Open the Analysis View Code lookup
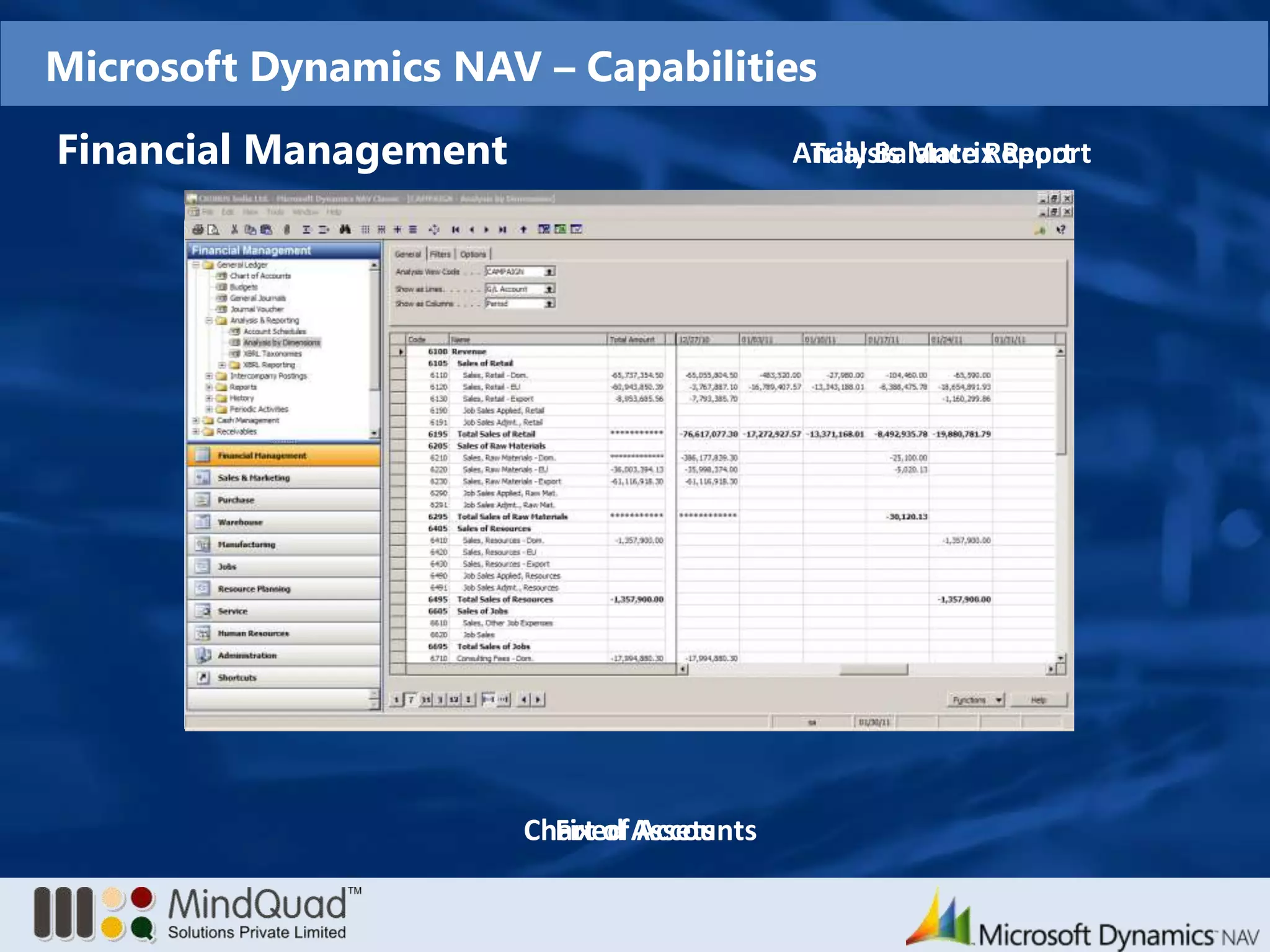The image size is (1270, 952). click(549, 271)
